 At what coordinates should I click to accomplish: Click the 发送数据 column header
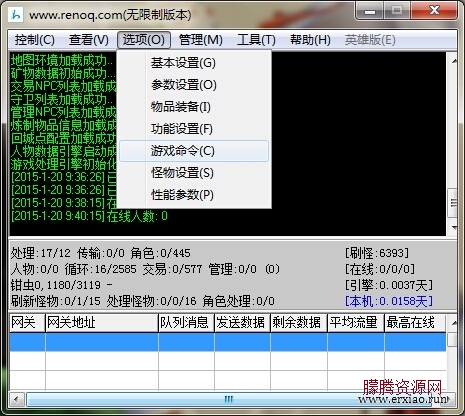coord(242,323)
